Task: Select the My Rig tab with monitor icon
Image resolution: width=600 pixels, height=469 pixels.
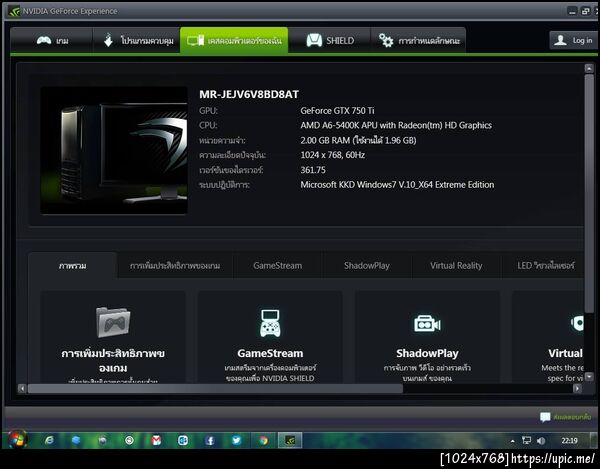Action: [x=234, y=41]
